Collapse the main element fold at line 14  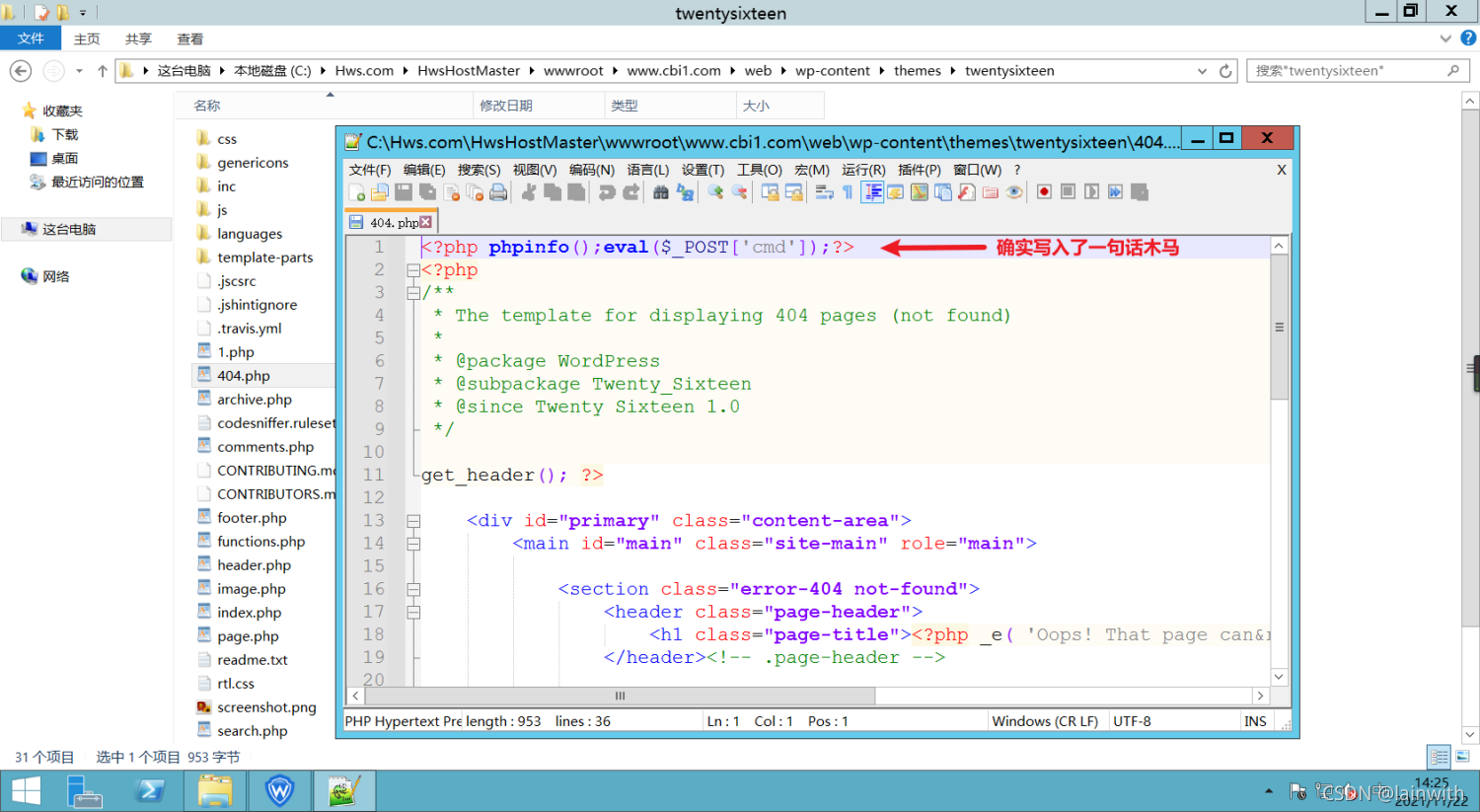413,544
